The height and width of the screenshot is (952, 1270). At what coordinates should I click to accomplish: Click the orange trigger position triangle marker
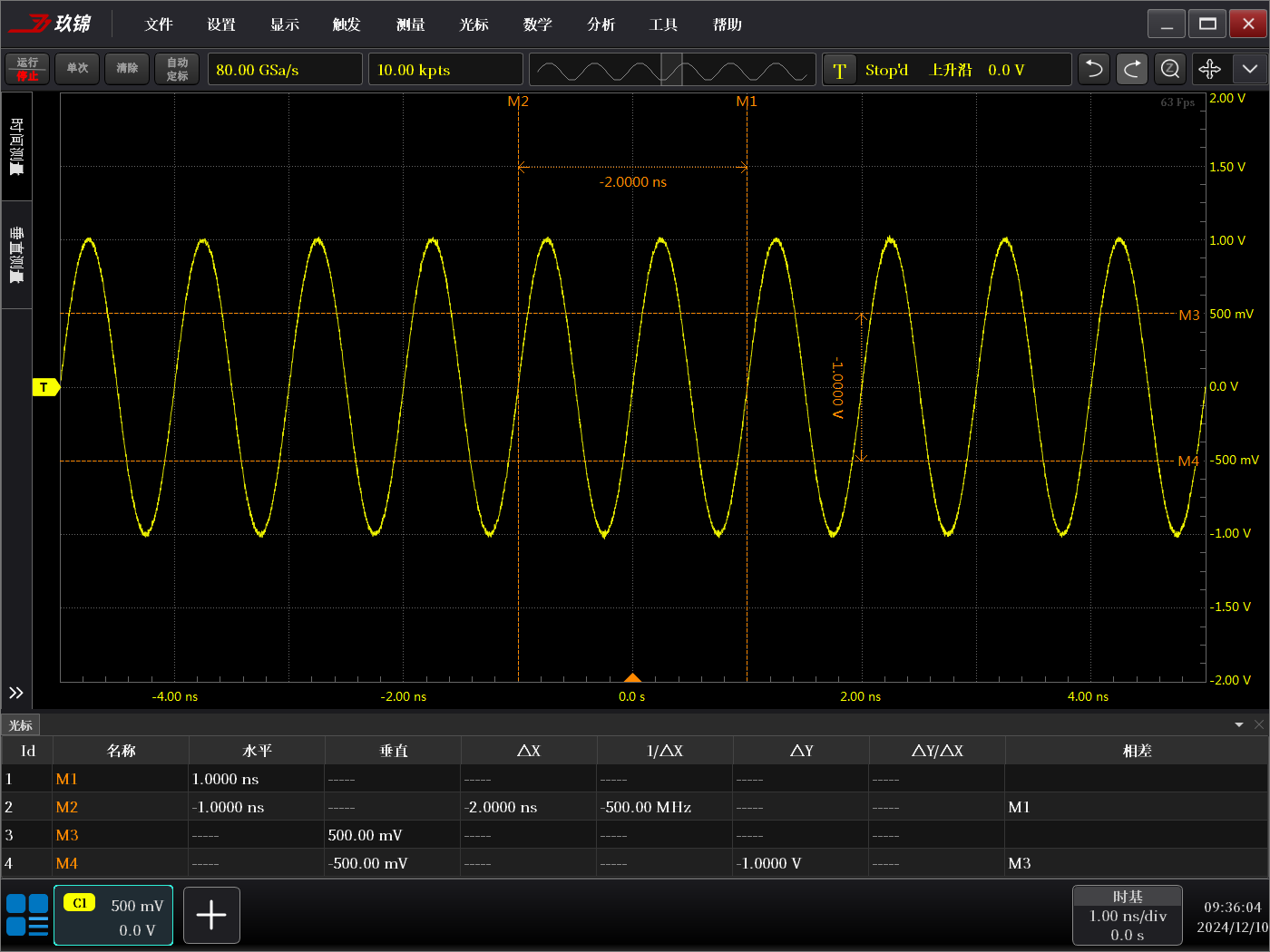632,677
